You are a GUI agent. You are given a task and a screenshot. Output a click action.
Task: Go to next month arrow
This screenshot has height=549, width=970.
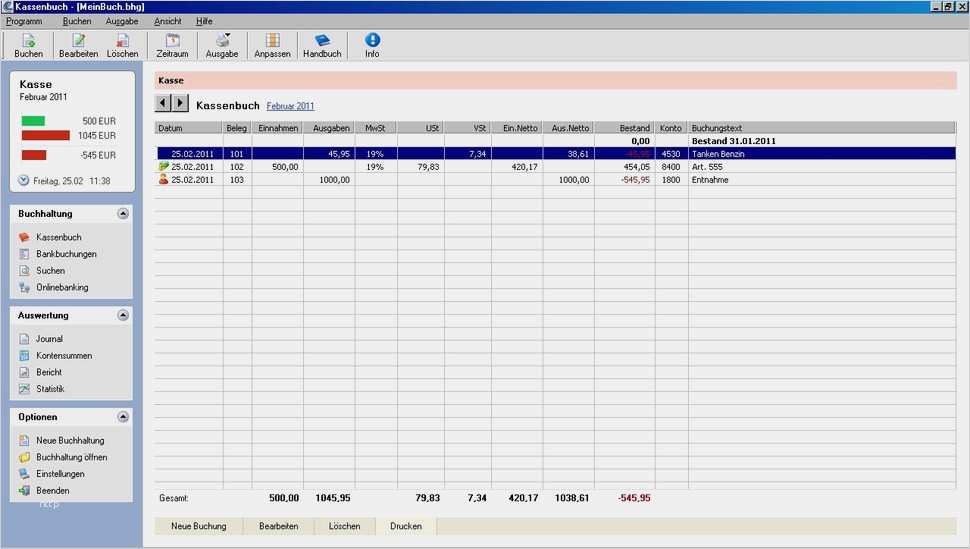(x=180, y=103)
